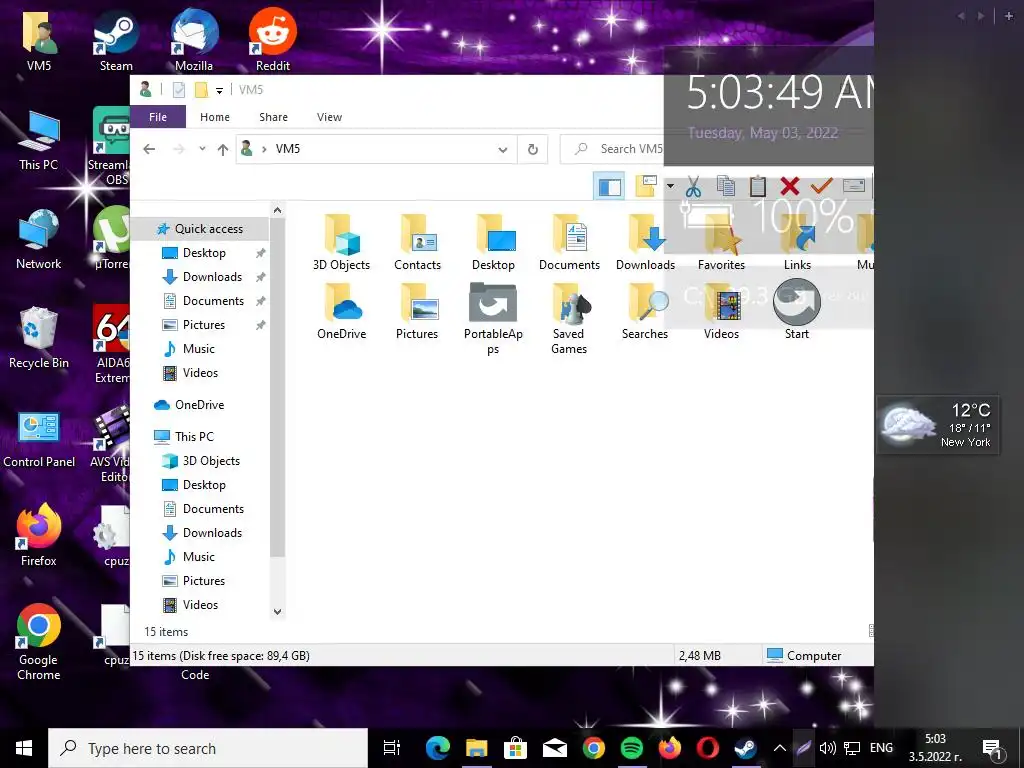Select Music under Quick access
The height and width of the screenshot is (768, 1024).
[199, 349]
